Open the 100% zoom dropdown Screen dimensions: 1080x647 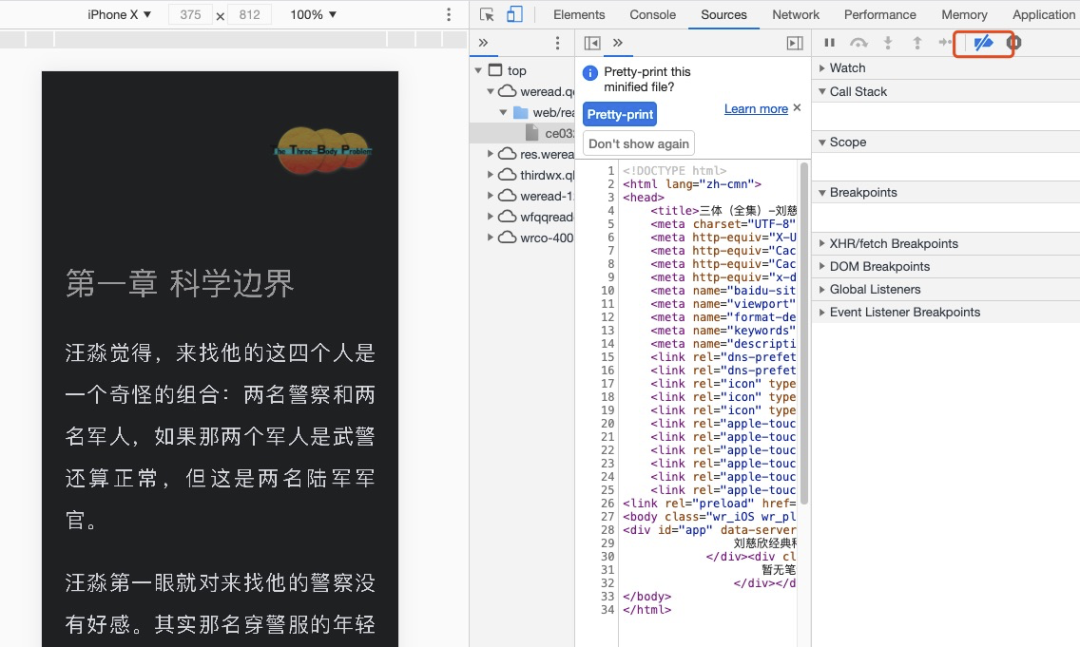pyautogui.click(x=313, y=15)
